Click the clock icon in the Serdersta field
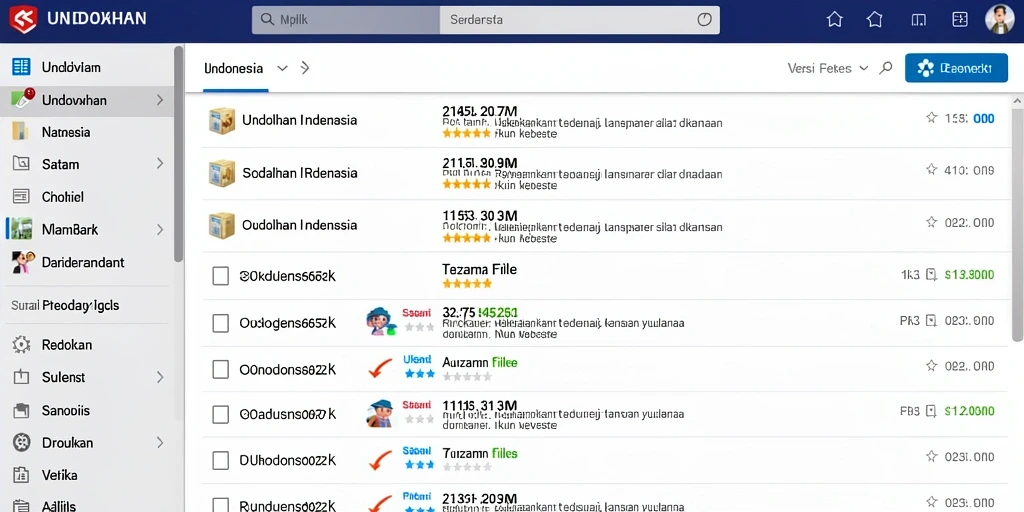The width and height of the screenshot is (1024, 512). click(704, 20)
